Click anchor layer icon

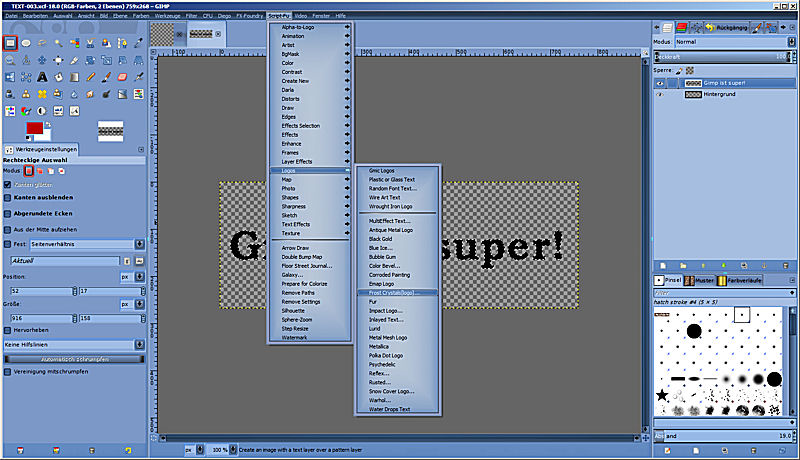tap(764, 266)
